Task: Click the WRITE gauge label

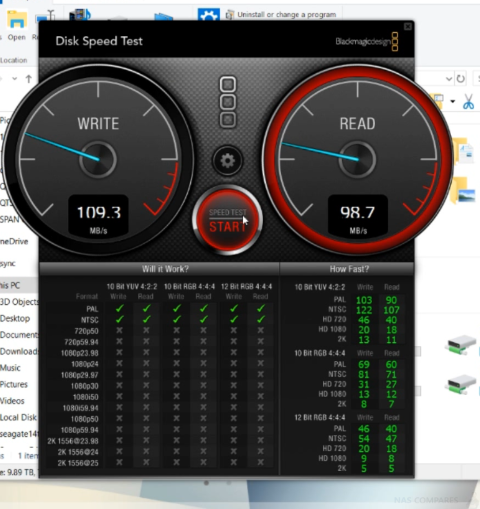Action: coord(98,124)
